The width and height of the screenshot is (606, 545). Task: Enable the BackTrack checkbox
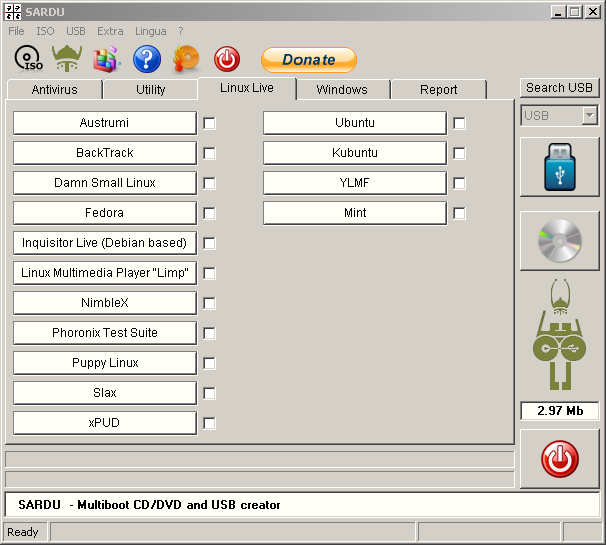point(209,153)
